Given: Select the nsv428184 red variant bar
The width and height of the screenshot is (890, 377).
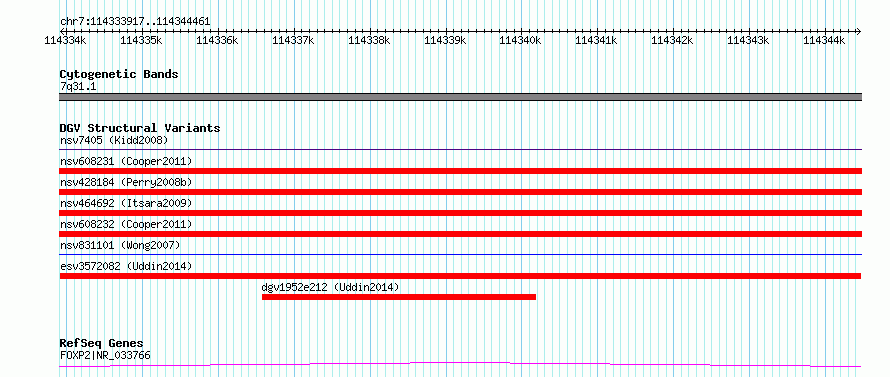Looking at the screenshot, I should pyautogui.click(x=461, y=192).
